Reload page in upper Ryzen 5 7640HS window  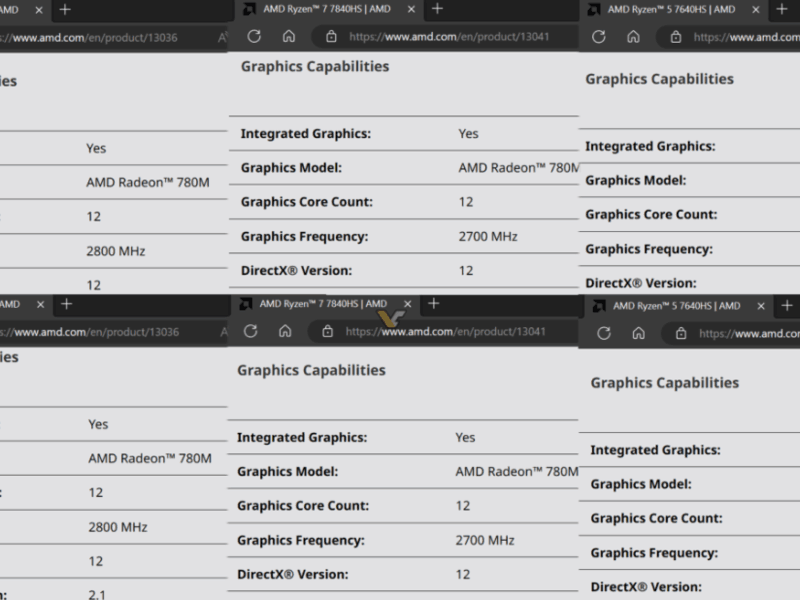[598, 37]
